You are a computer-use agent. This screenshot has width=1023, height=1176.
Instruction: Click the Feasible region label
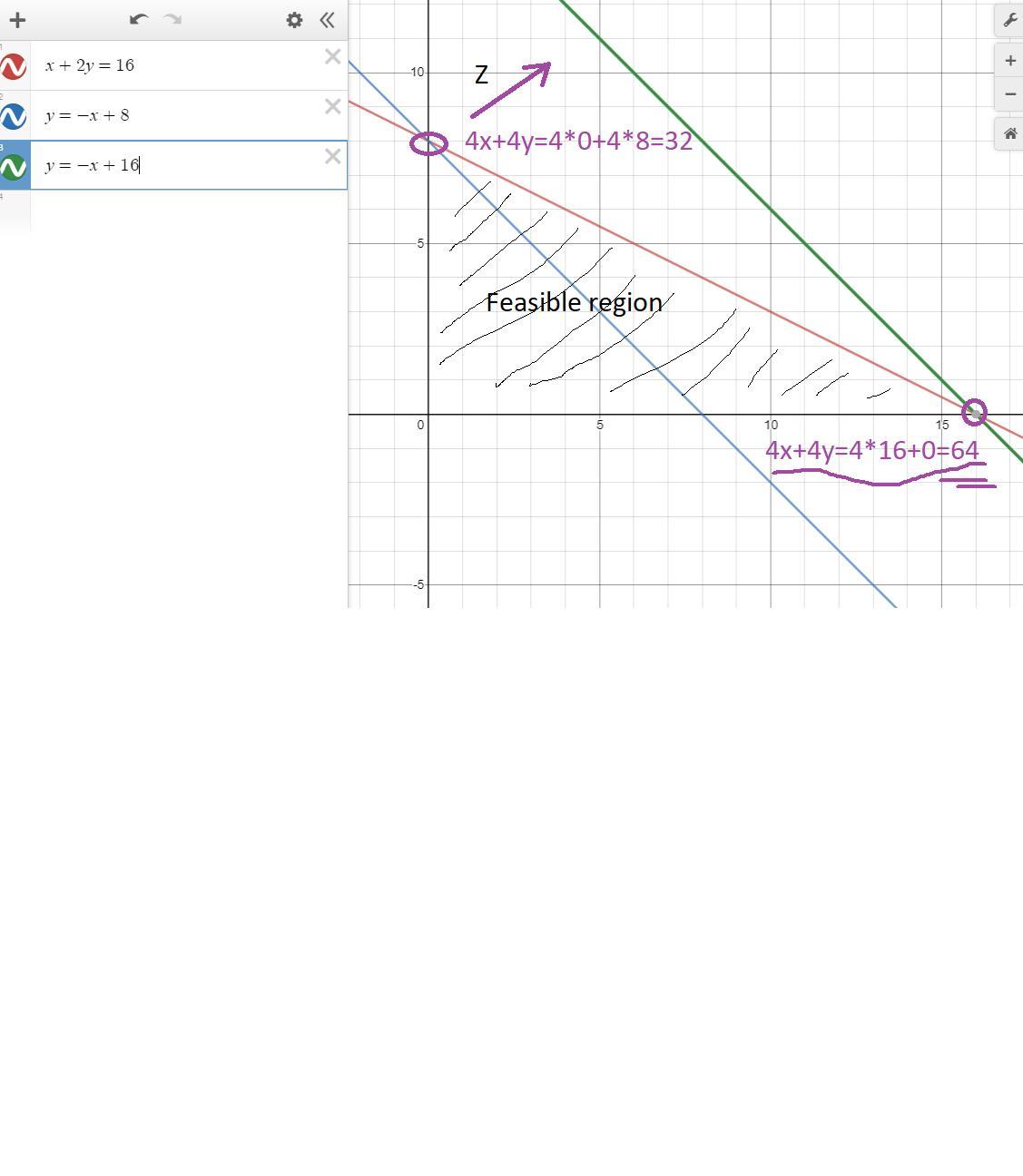[x=575, y=302]
